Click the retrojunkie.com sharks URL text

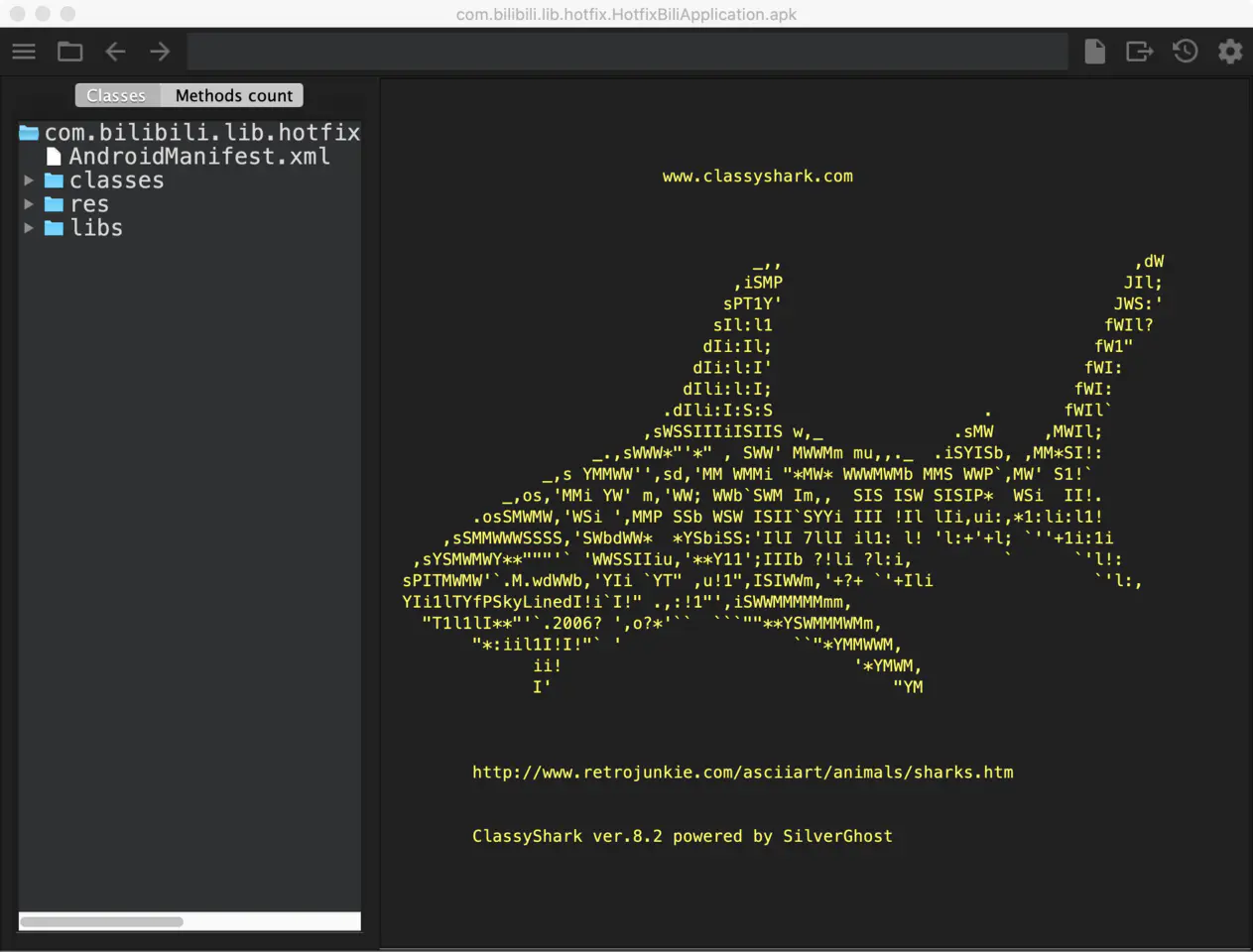point(743,772)
